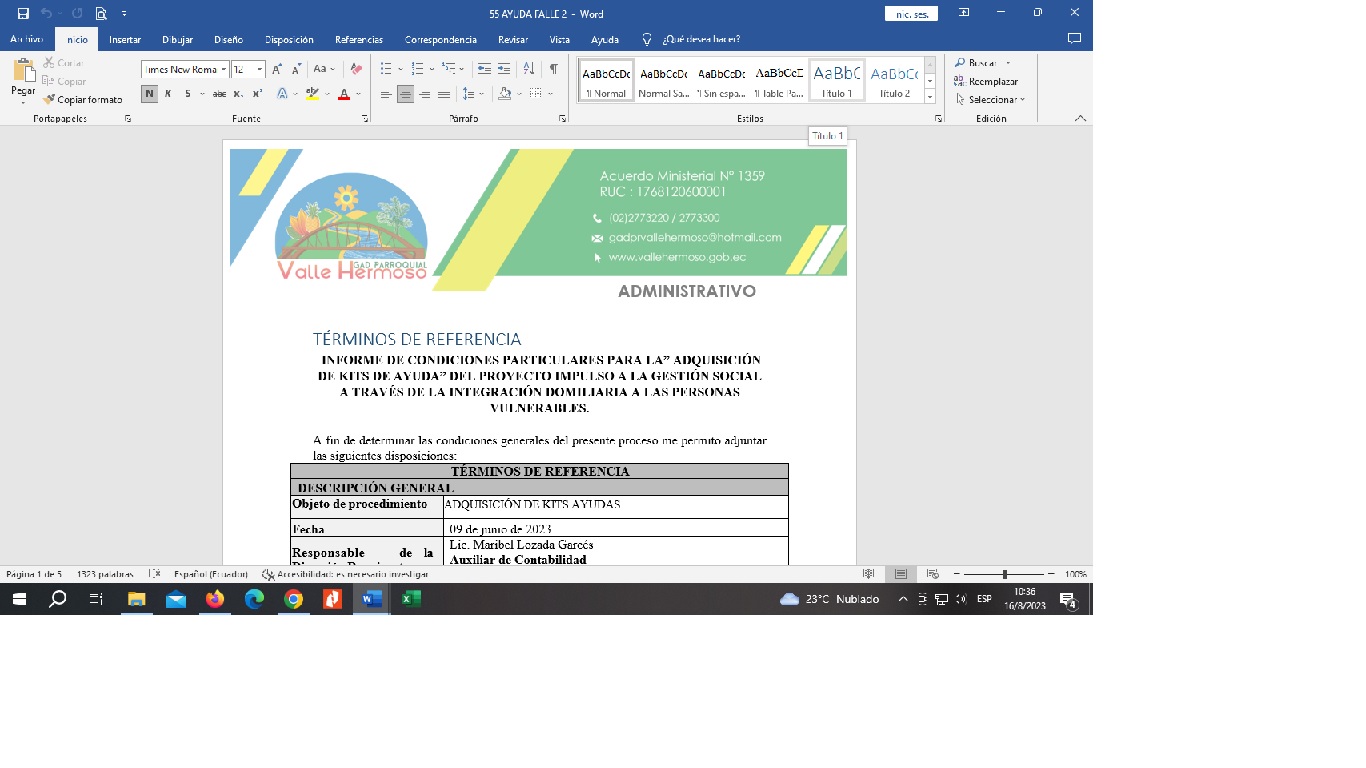Click the red font color swatch
The height and width of the screenshot is (768, 1366).
coord(343,94)
